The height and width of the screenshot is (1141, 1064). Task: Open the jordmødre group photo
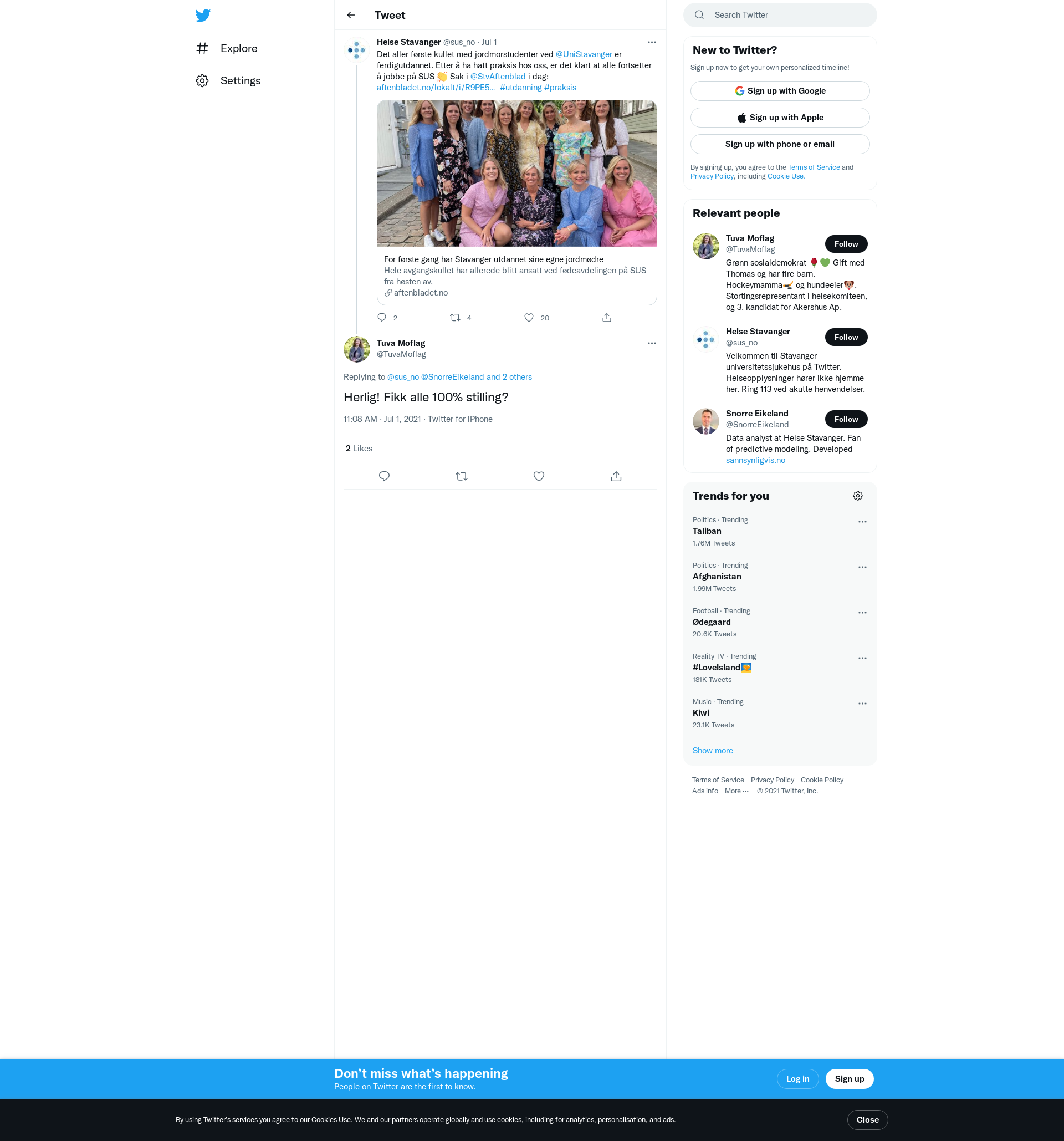[x=517, y=174]
